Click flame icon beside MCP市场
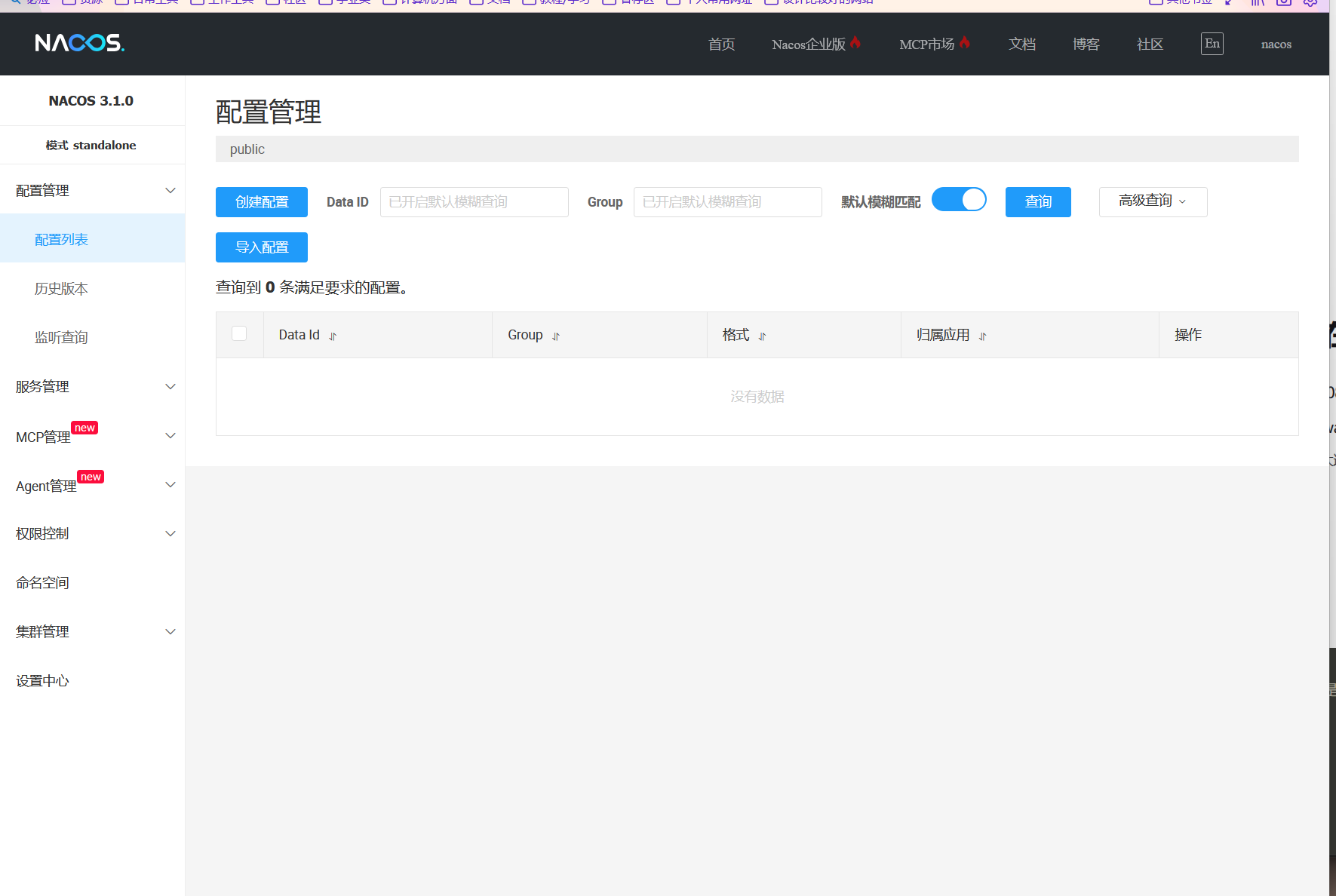The width and height of the screenshot is (1336, 896). click(x=964, y=42)
